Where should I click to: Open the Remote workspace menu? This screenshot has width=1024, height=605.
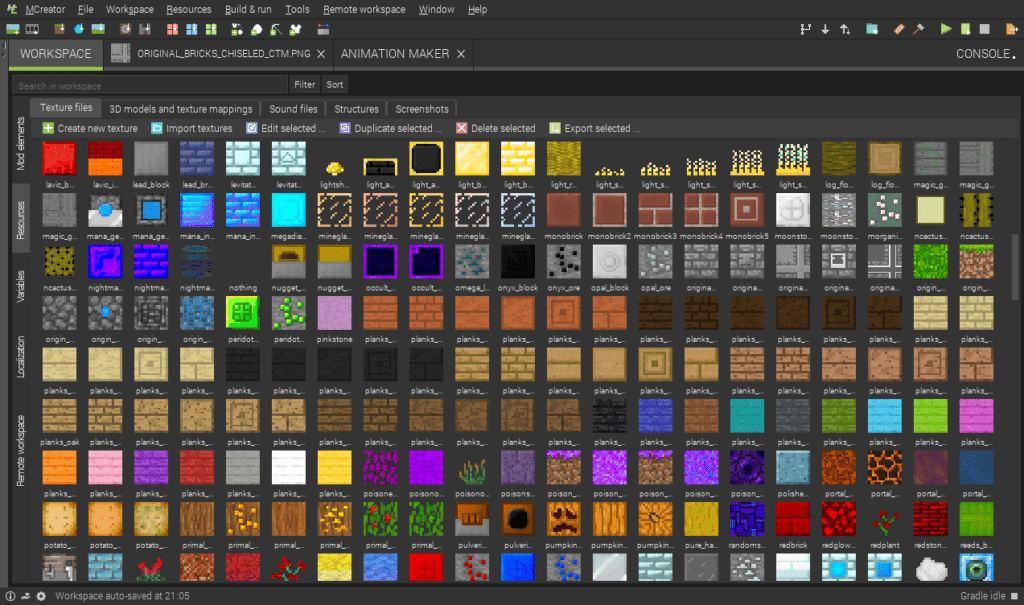point(364,9)
